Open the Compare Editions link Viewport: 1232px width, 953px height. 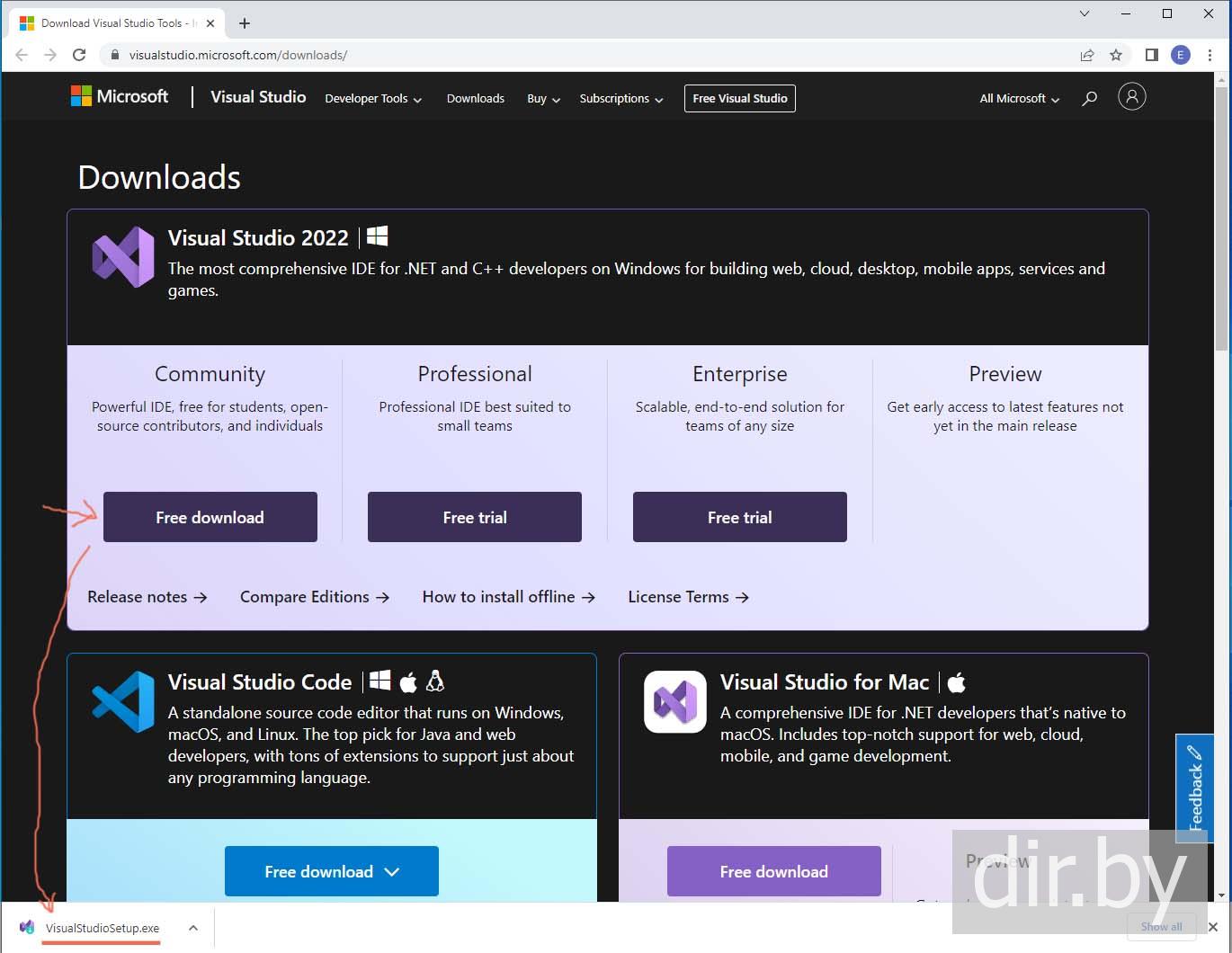pyautogui.click(x=314, y=597)
